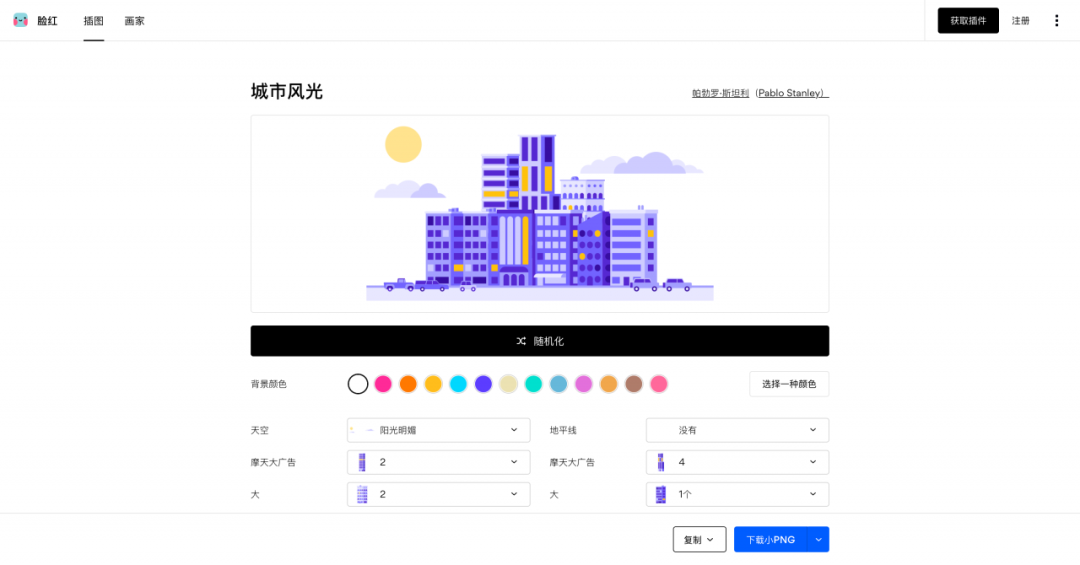Select the orchid pink-purple background swatch
The height and width of the screenshot is (565, 1080).
583,384
